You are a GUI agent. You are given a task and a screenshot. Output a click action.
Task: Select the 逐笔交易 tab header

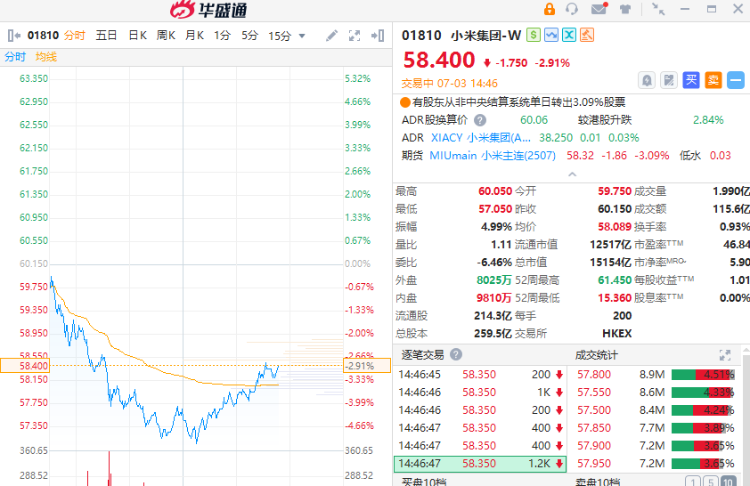coord(422,355)
